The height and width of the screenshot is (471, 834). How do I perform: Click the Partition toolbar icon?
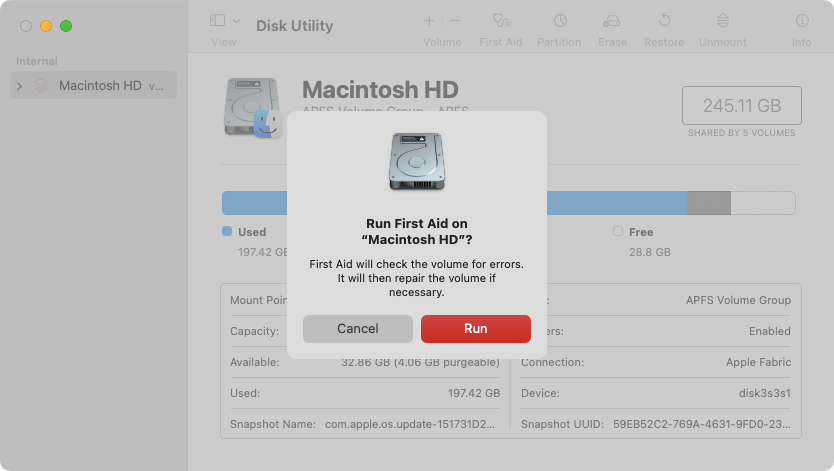pos(560,21)
